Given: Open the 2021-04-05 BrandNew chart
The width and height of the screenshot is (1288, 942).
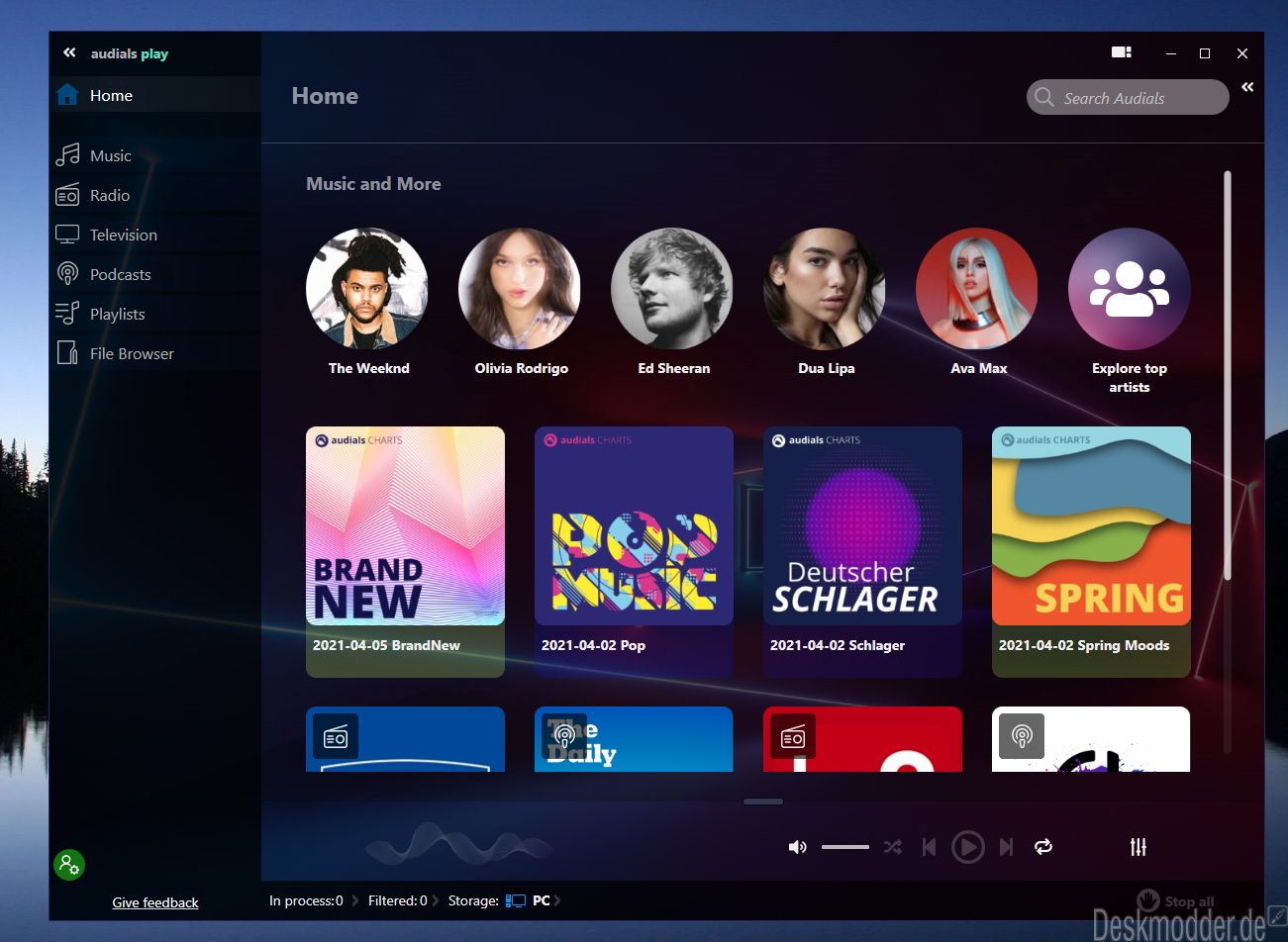Looking at the screenshot, I should pyautogui.click(x=405, y=551).
